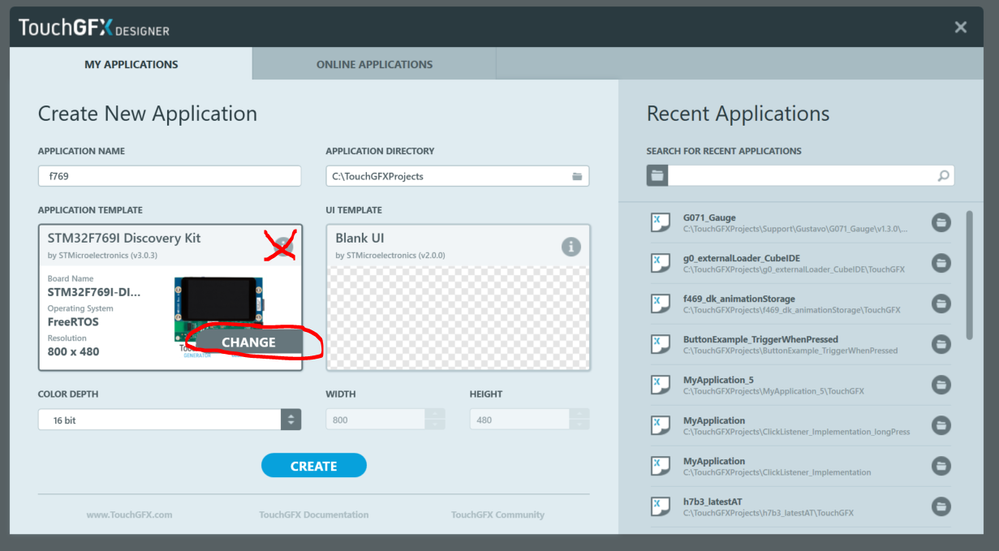999x551 pixels.
Task: Open the Color Depth dropdown
Action: pyautogui.click(x=291, y=420)
